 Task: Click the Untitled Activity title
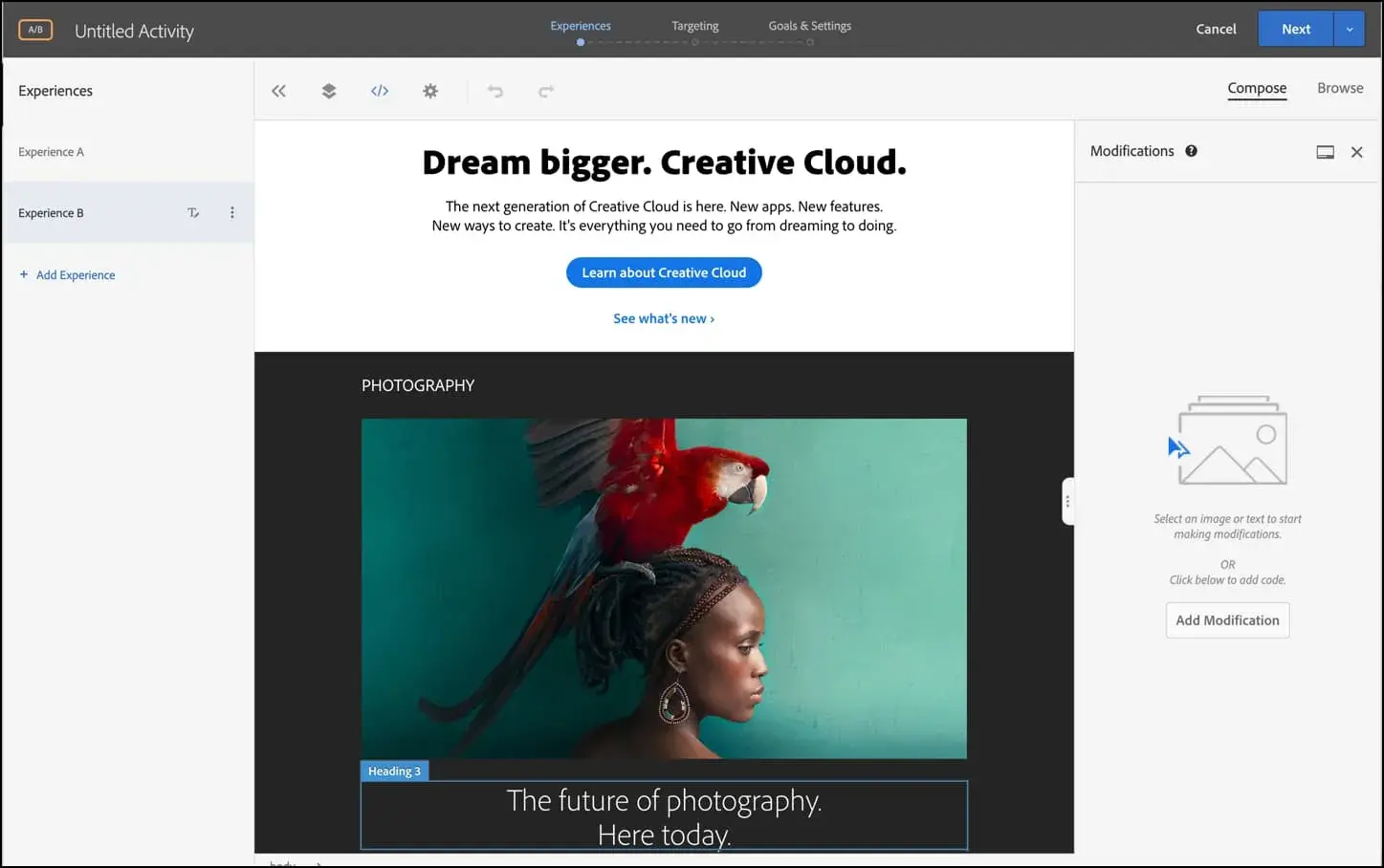134,31
